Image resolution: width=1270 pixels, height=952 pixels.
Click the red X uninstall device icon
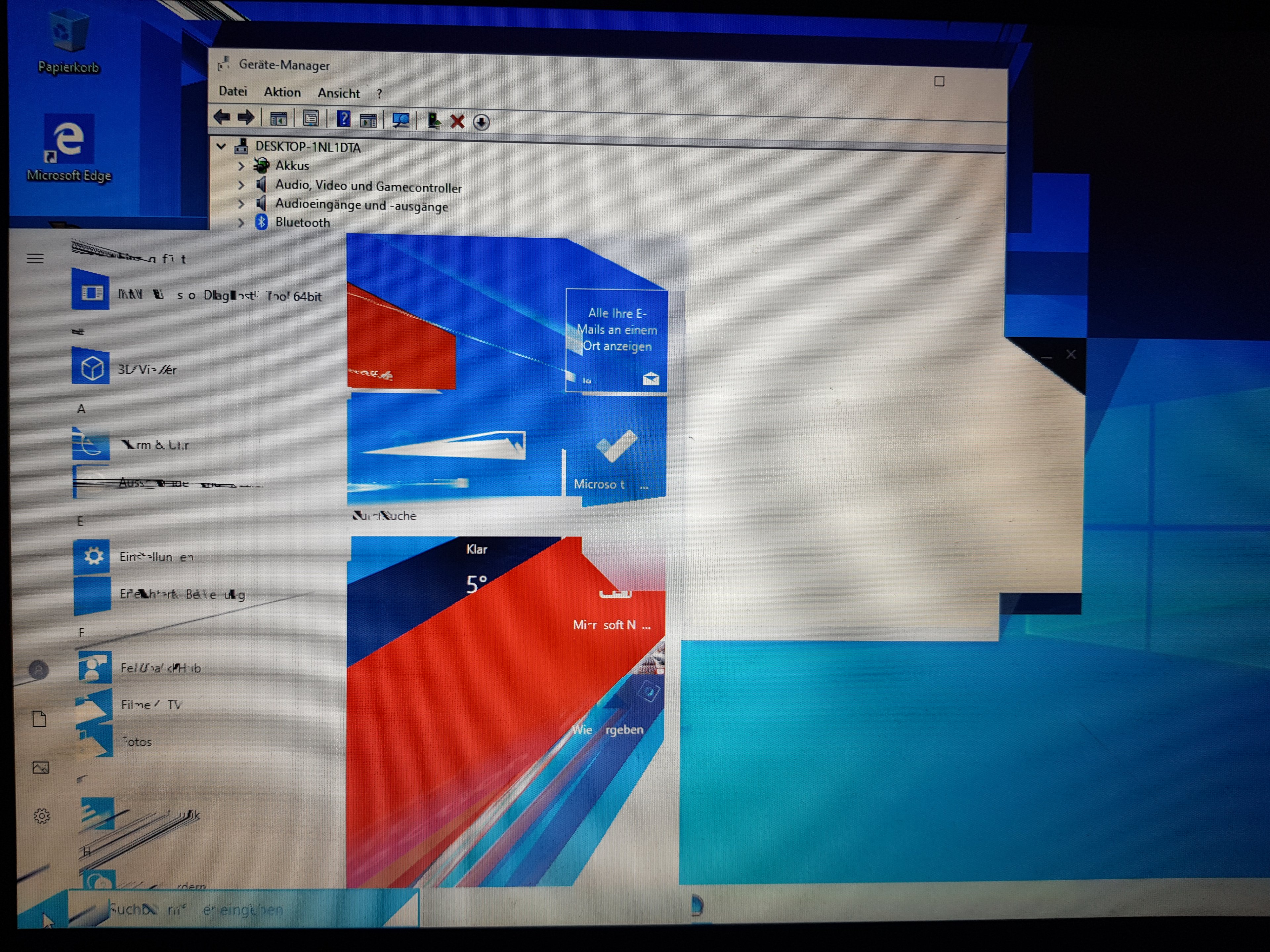[x=457, y=121]
